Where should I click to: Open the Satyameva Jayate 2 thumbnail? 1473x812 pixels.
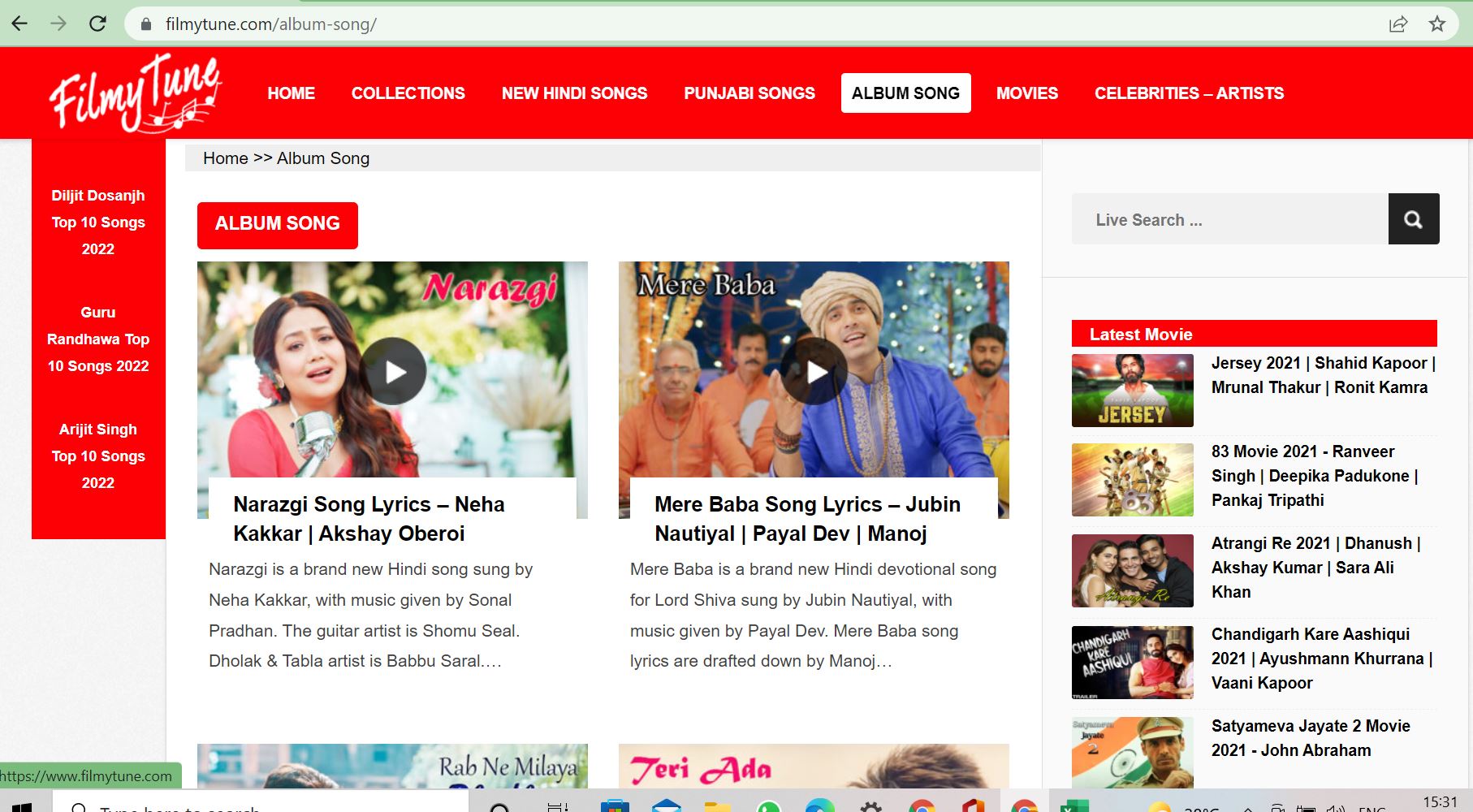pyautogui.click(x=1133, y=753)
